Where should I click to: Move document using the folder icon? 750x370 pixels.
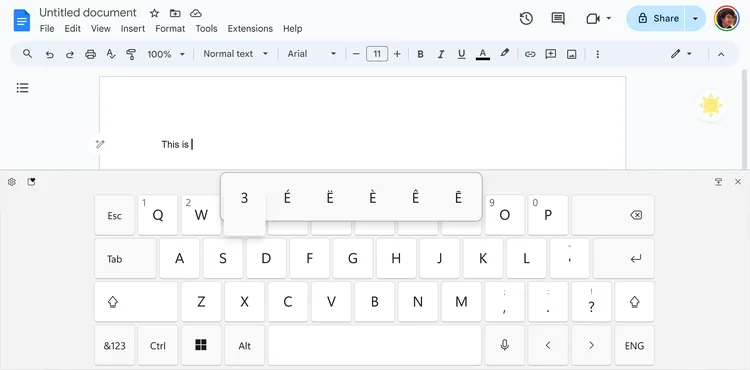pyautogui.click(x=175, y=13)
